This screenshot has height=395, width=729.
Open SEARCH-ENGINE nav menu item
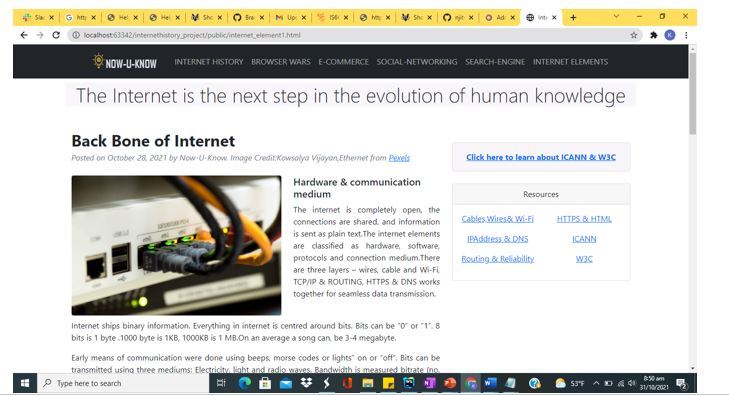[495, 62]
